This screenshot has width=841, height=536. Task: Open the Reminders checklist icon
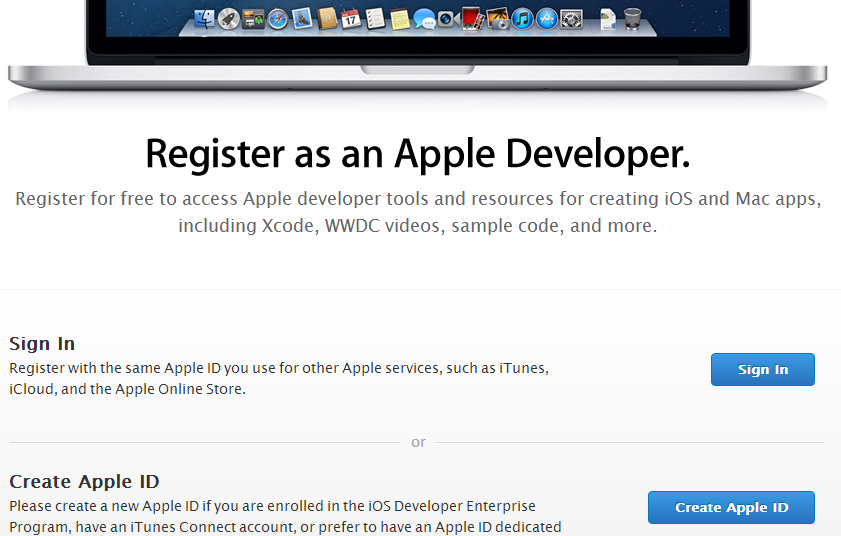click(x=375, y=19)
